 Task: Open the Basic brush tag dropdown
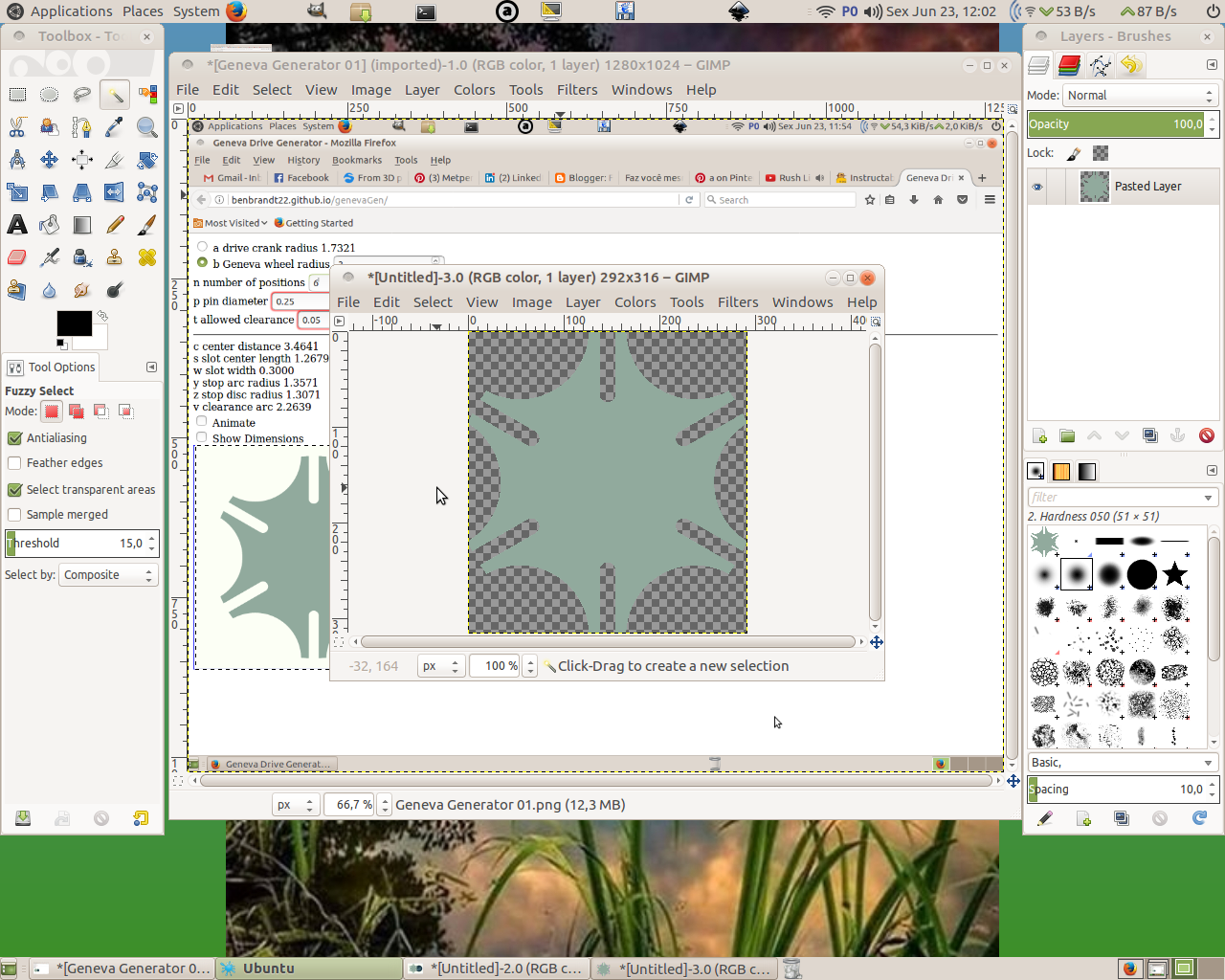point(1122,763)
